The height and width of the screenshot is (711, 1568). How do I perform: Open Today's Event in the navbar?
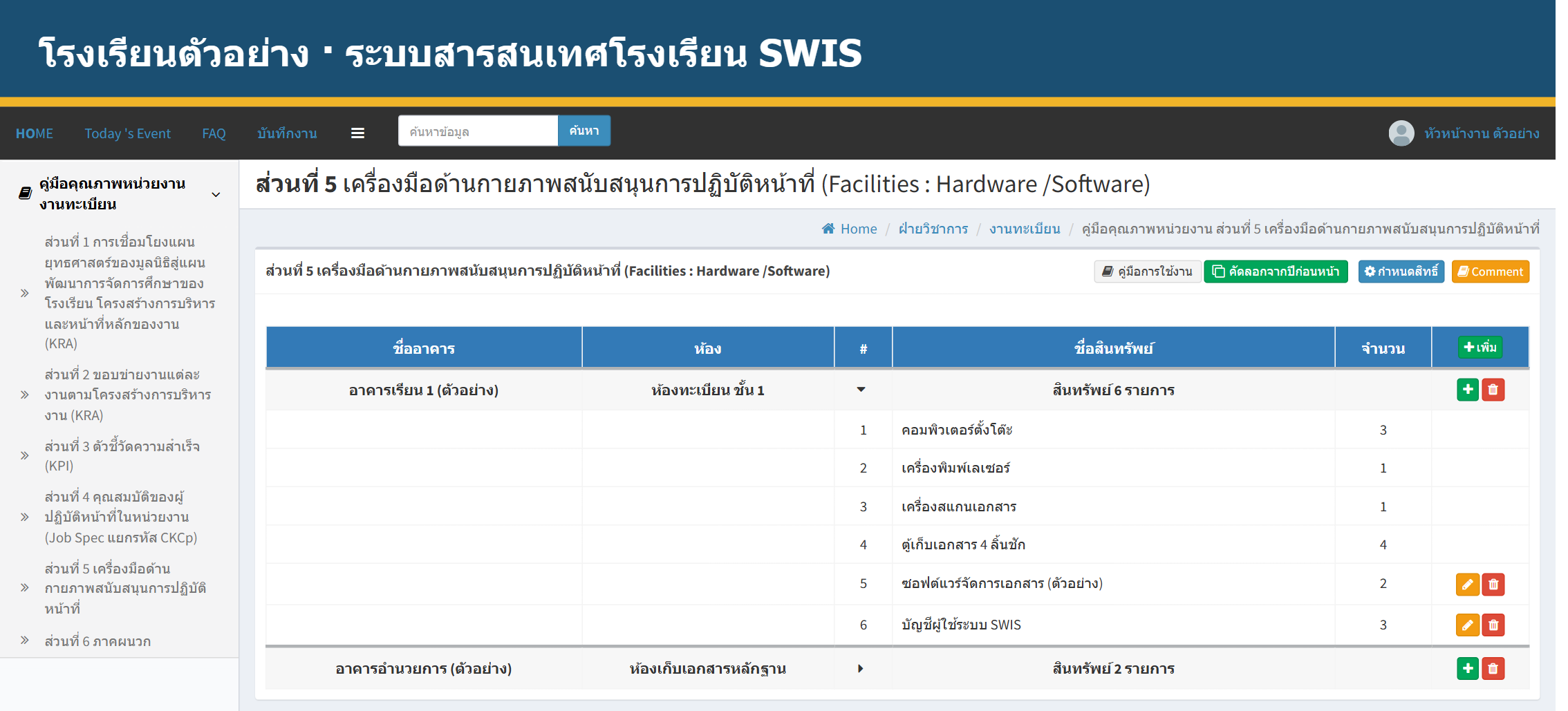[x=127, y=133]
